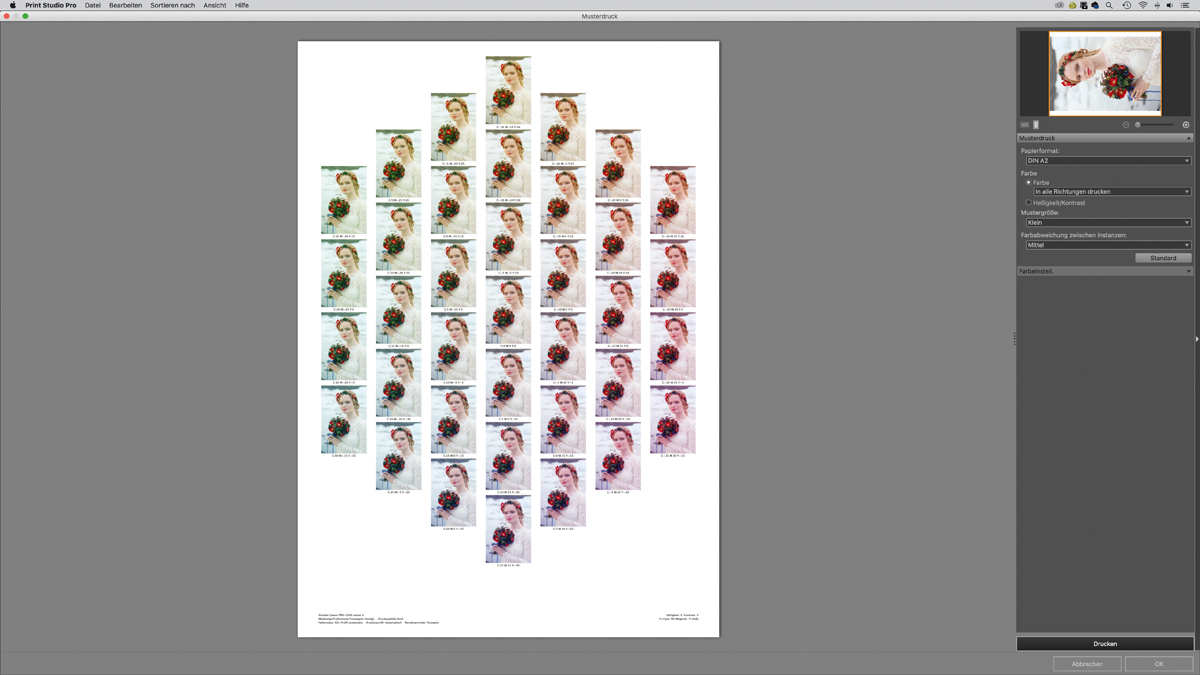Open Notification Center list icon

pyautogui.click(x=1186, y=5)
